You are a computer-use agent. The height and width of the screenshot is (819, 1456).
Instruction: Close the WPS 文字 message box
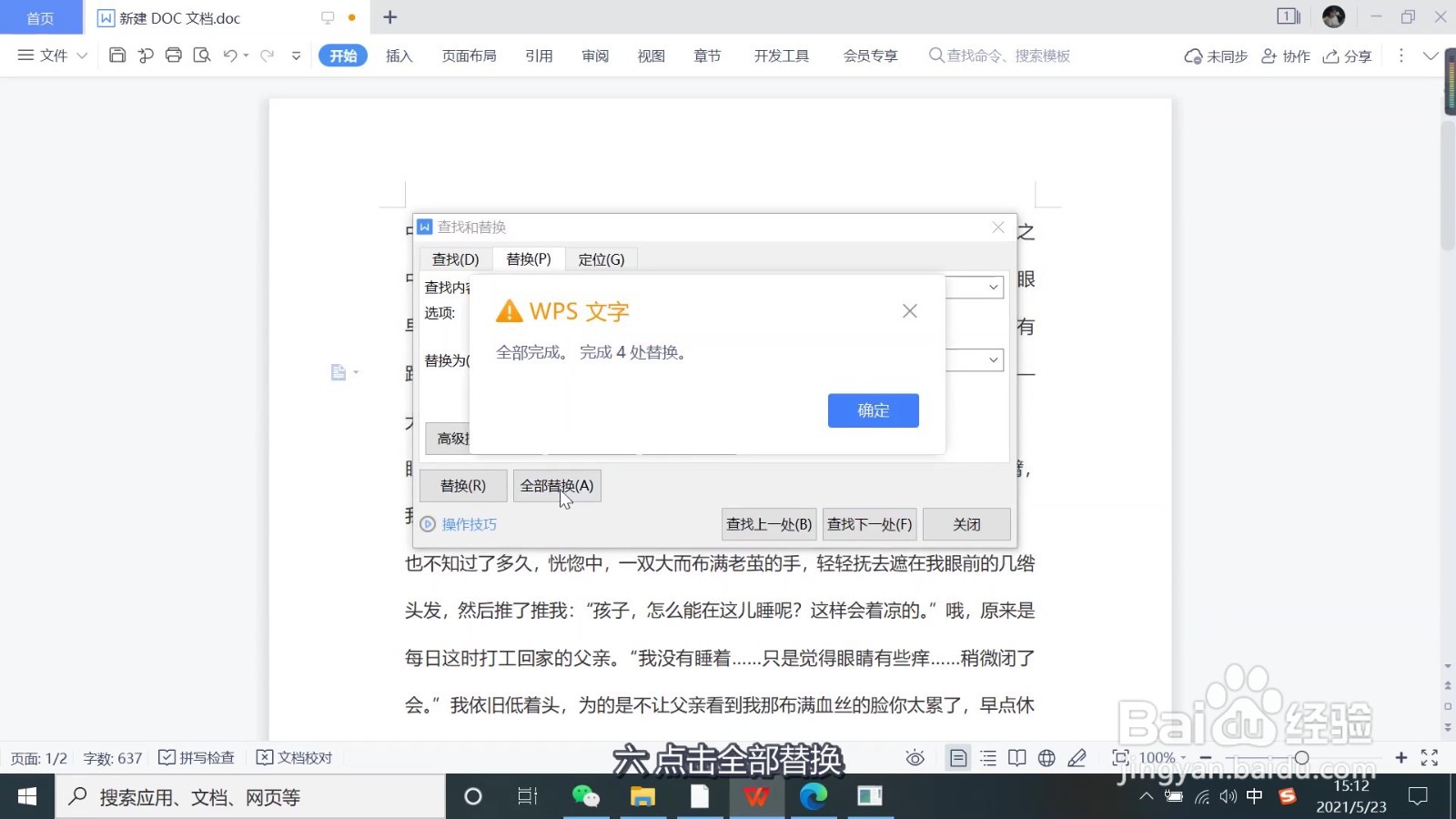[909, 311]
